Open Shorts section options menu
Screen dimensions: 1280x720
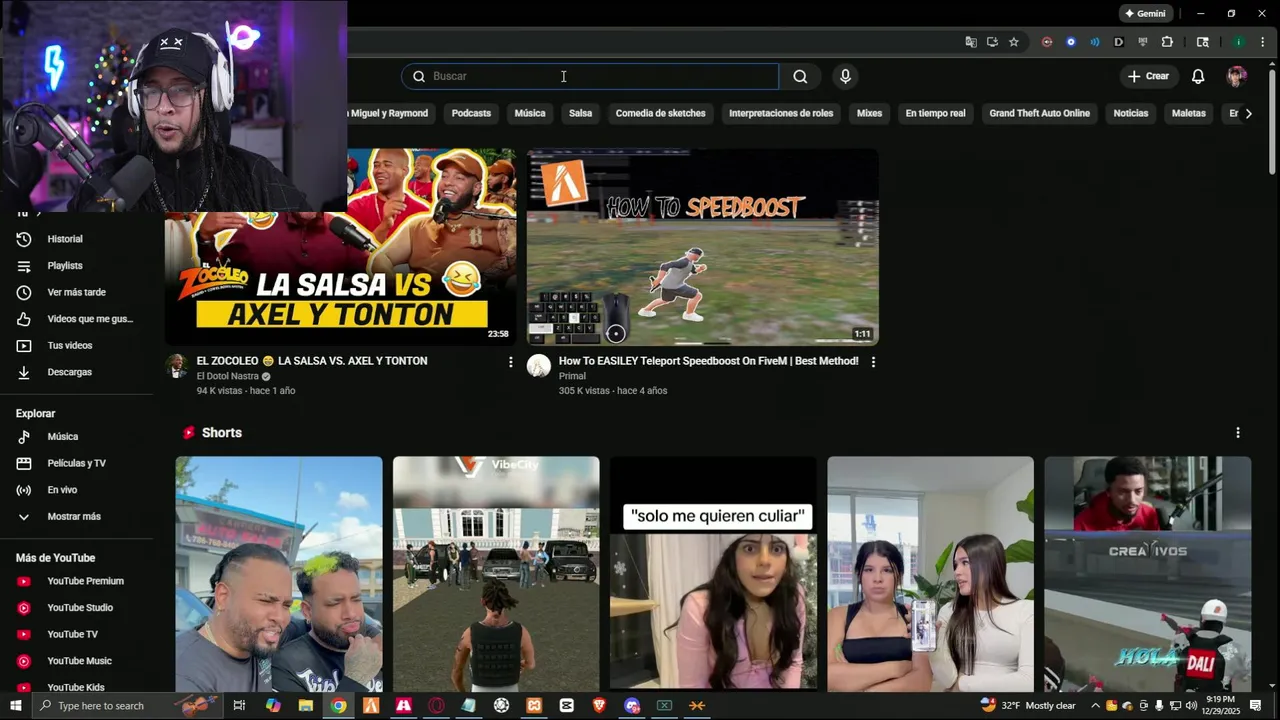click(x=1238, y=433)
